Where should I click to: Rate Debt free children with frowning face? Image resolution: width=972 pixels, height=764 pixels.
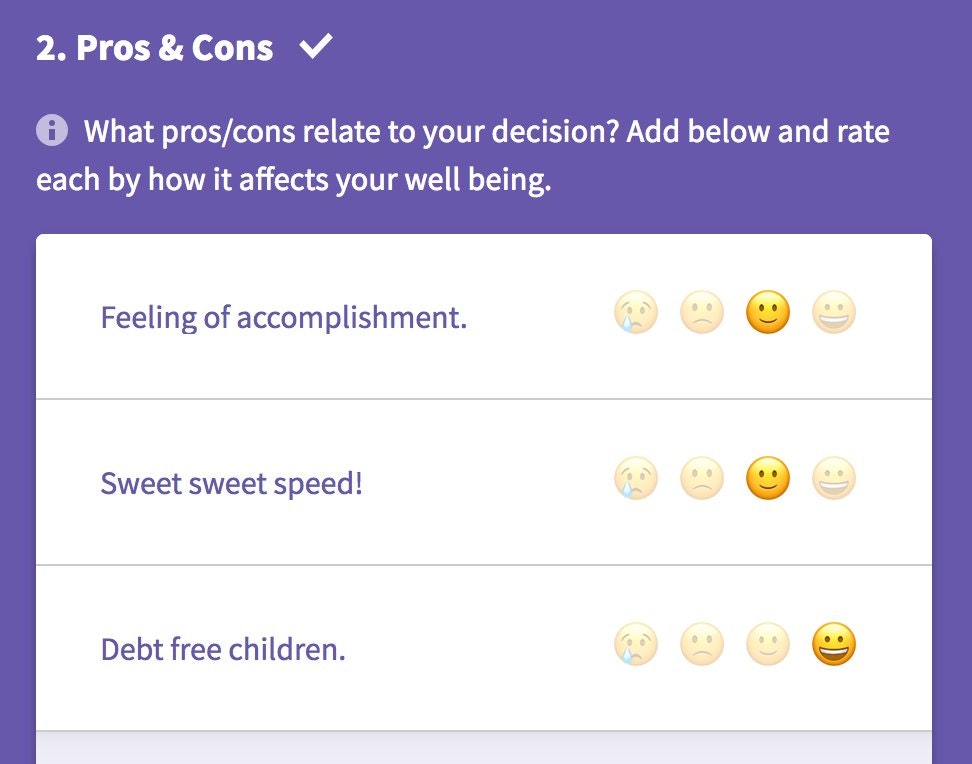[702, 647]
